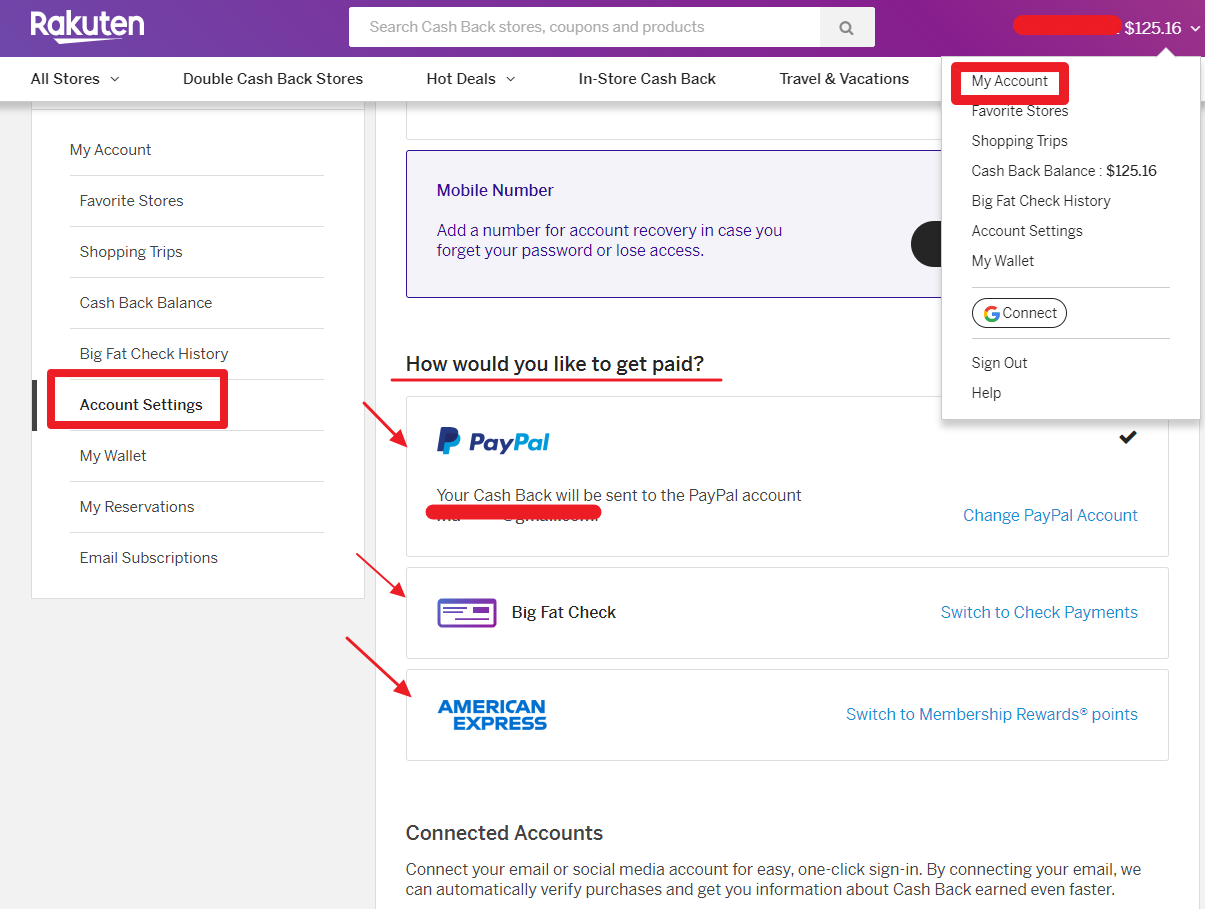Click the Rakuten logo
Viewport: 1205px width, 909px height.
point(87,26)
